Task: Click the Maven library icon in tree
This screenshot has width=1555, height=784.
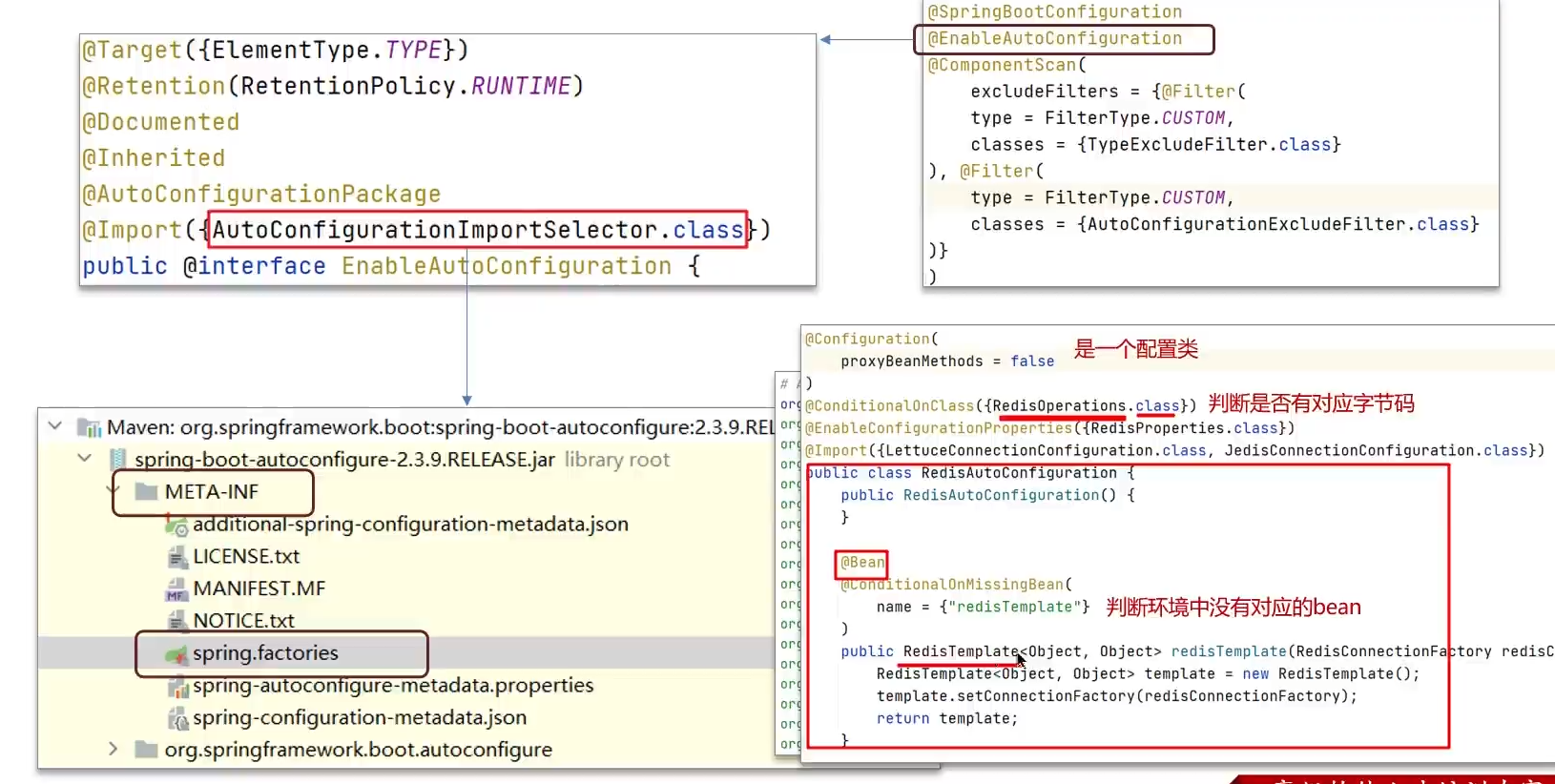Action: coord(90,427)
